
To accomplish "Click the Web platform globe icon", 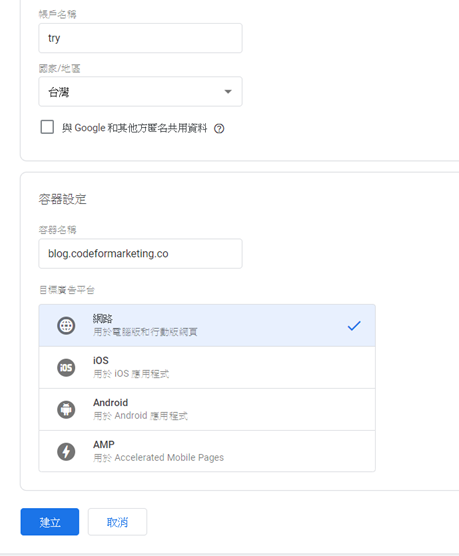I will click(66, 325).
